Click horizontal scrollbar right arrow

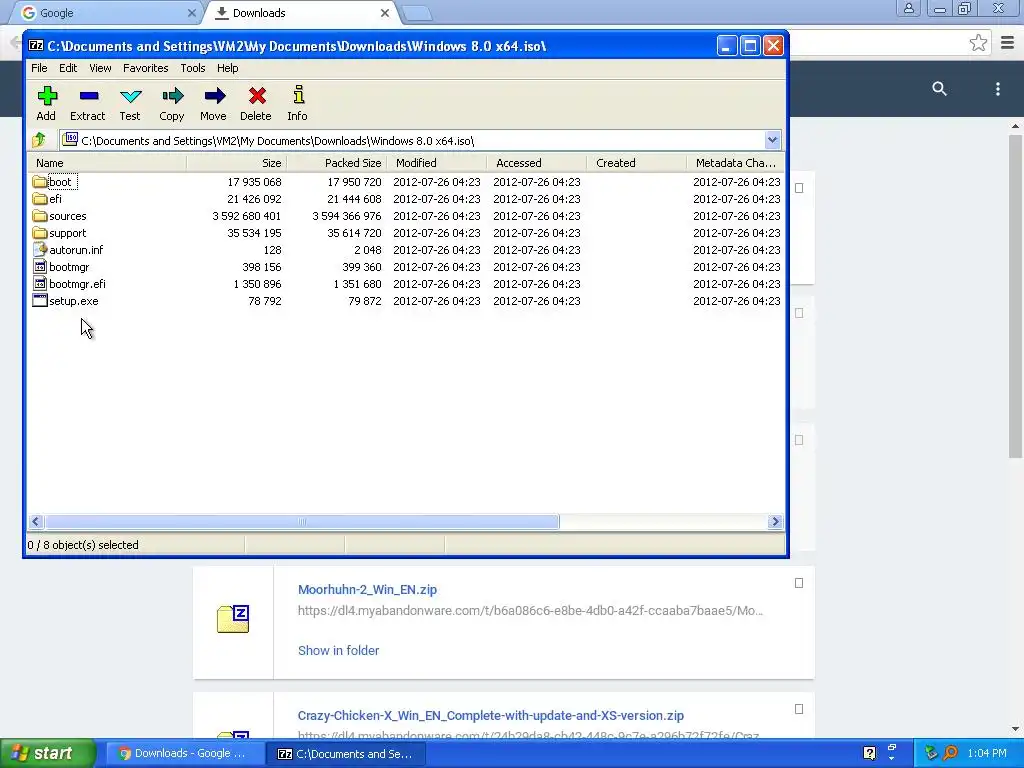click(x=775, y=521)
